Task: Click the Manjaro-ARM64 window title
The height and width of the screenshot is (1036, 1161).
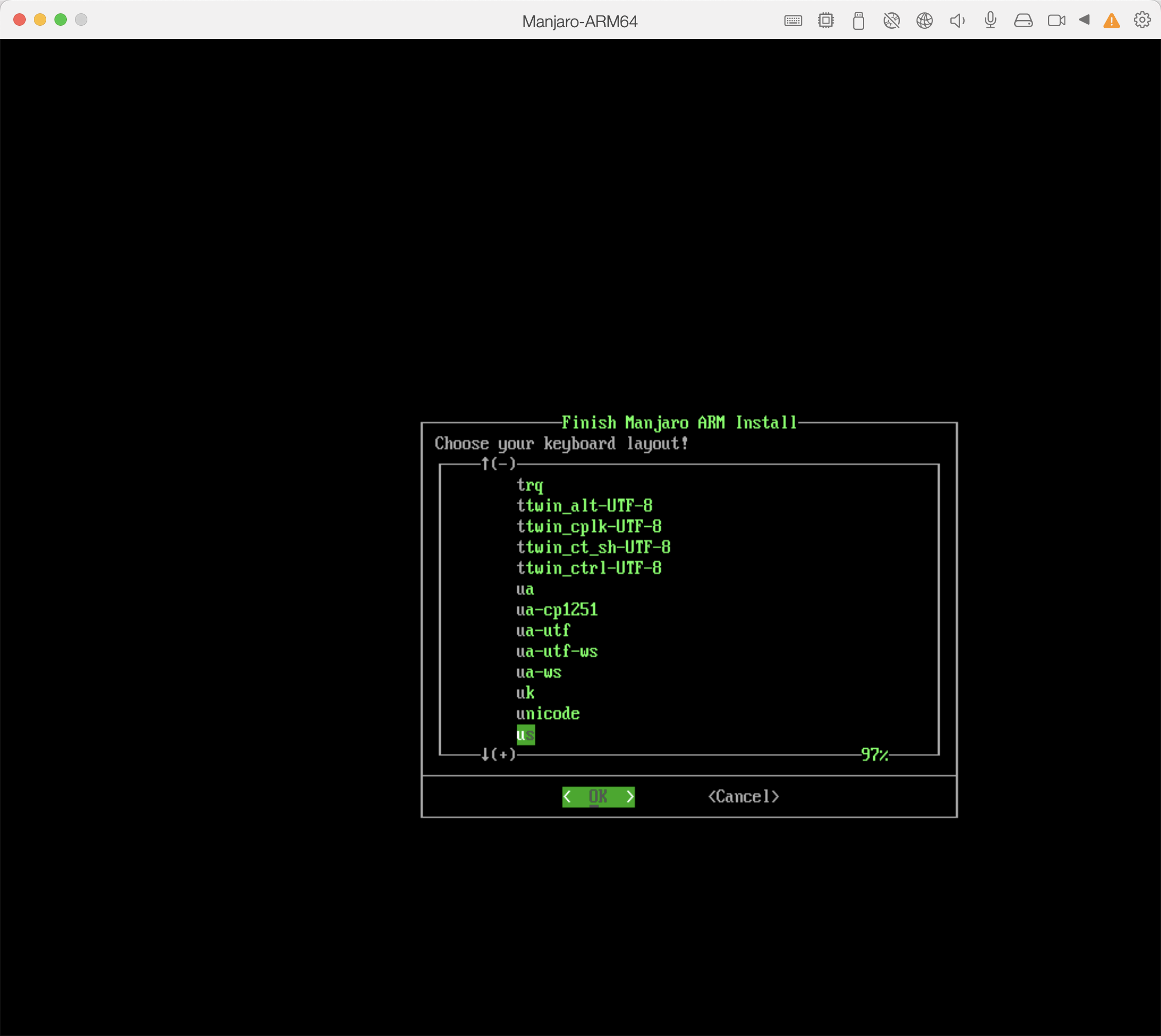Action: click(x=579, y=22)
